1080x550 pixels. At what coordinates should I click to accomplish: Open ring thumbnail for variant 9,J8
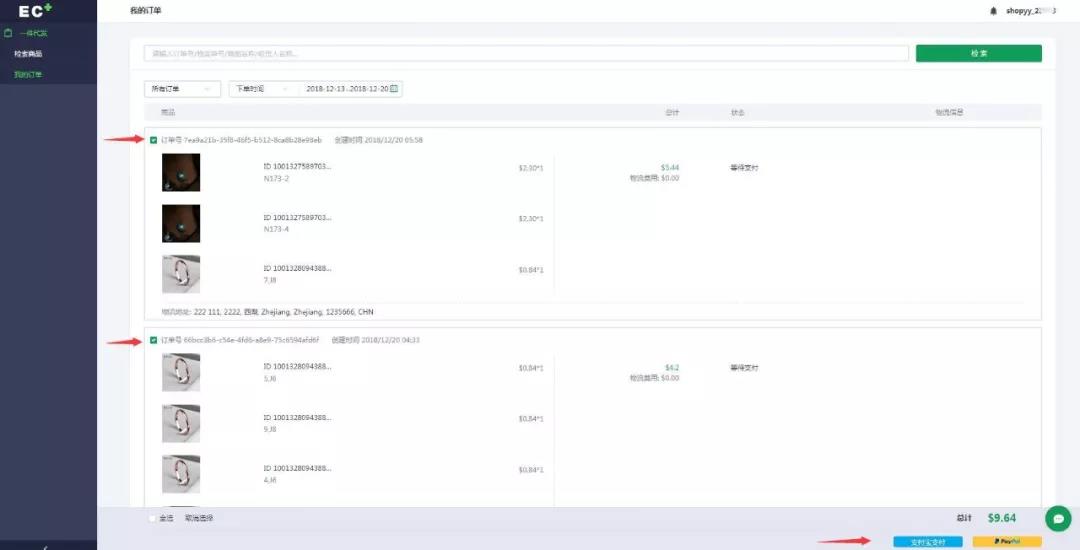(181, 423)
